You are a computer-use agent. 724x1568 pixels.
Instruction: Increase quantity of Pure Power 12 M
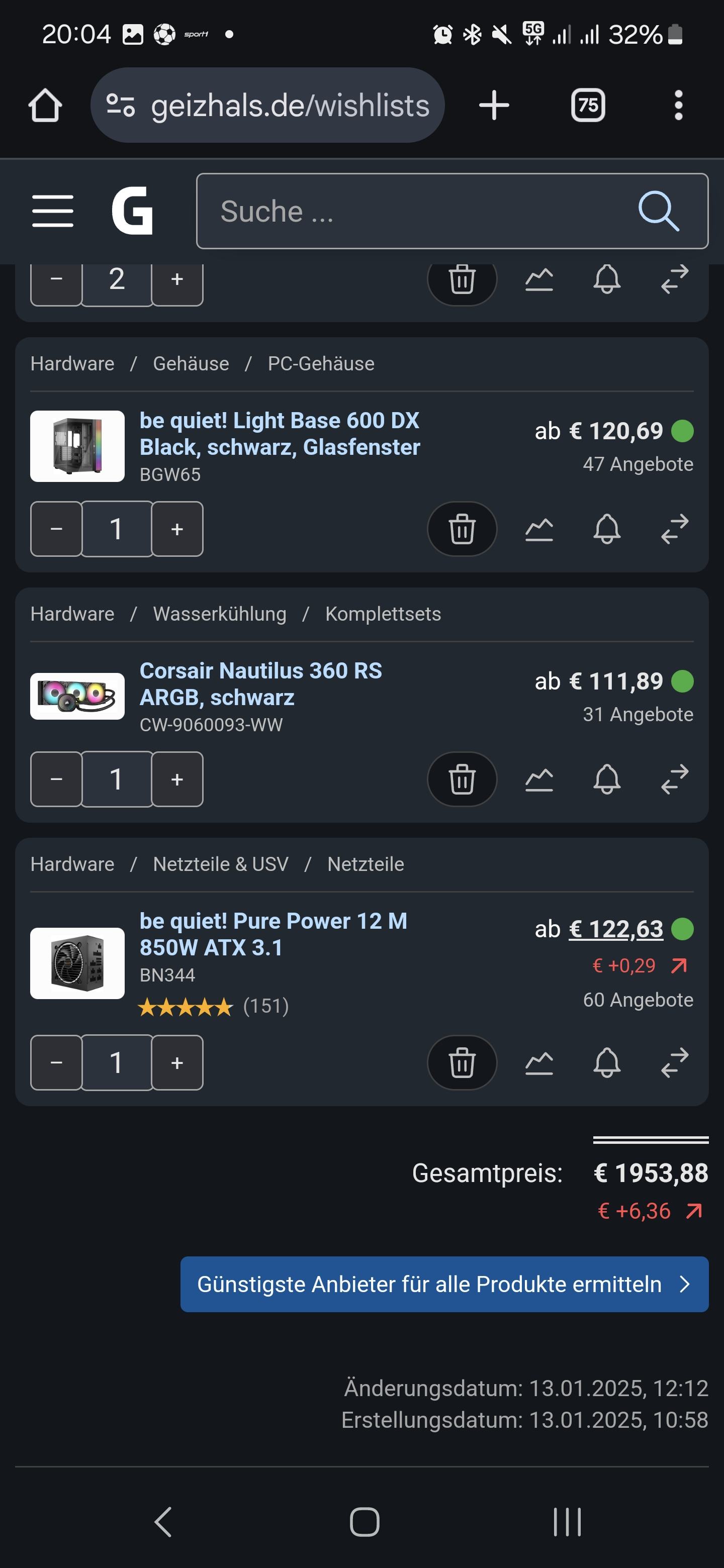point(177,1063)
